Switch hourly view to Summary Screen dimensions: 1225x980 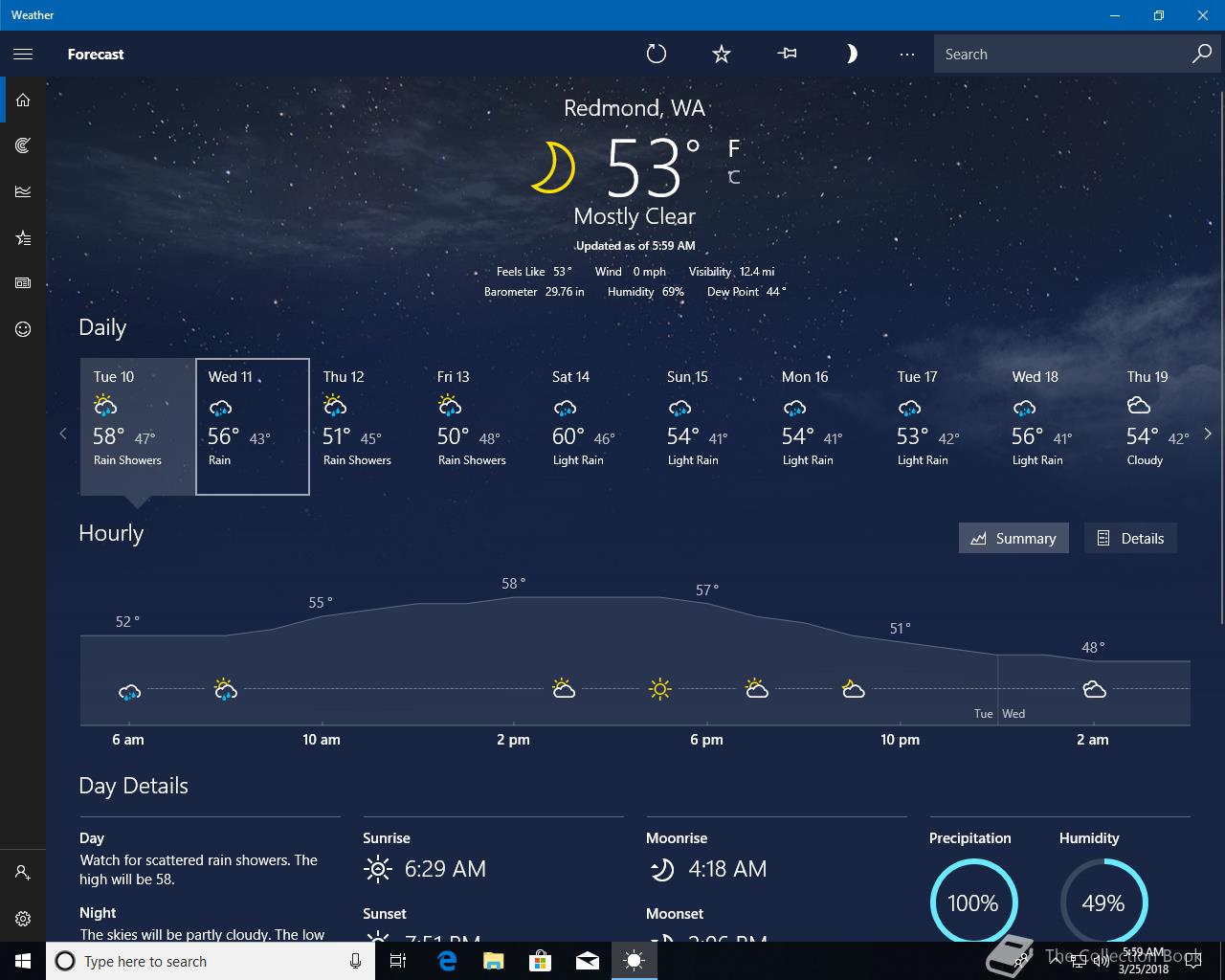pos(1013,538)
